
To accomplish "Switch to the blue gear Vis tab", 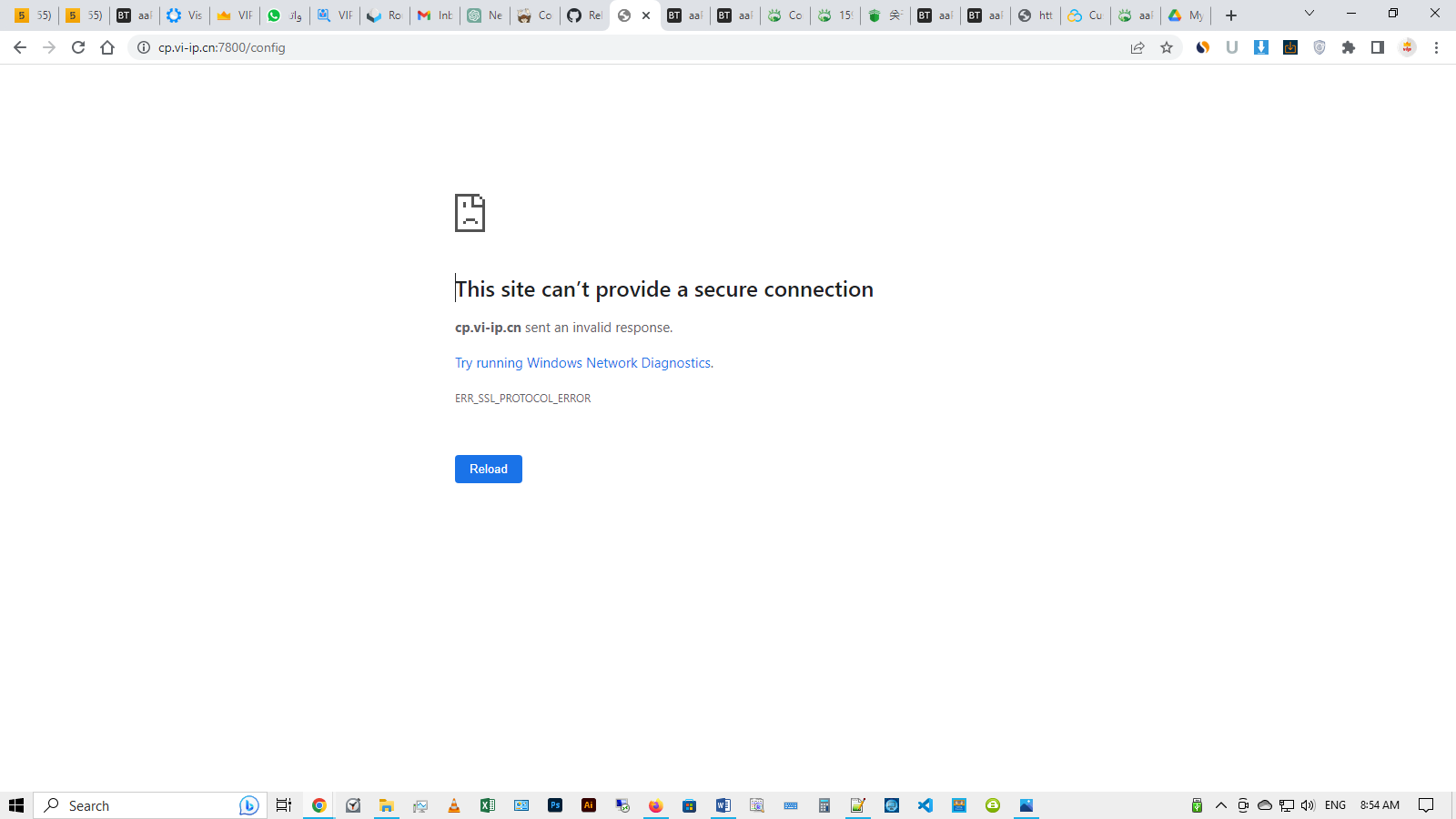I will click(184, 15).
